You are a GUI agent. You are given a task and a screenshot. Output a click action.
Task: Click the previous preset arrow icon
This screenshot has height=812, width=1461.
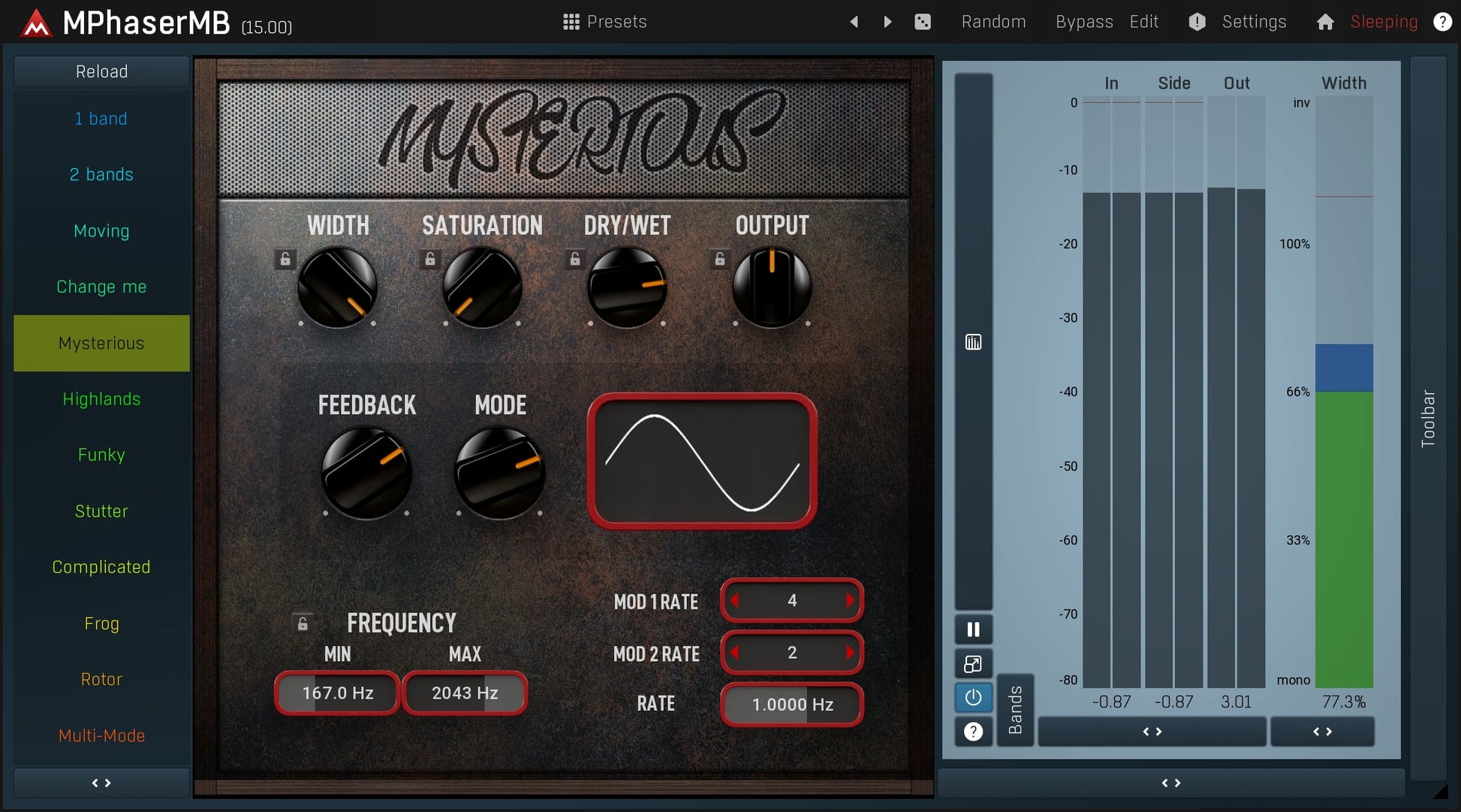tap(854, 22)
